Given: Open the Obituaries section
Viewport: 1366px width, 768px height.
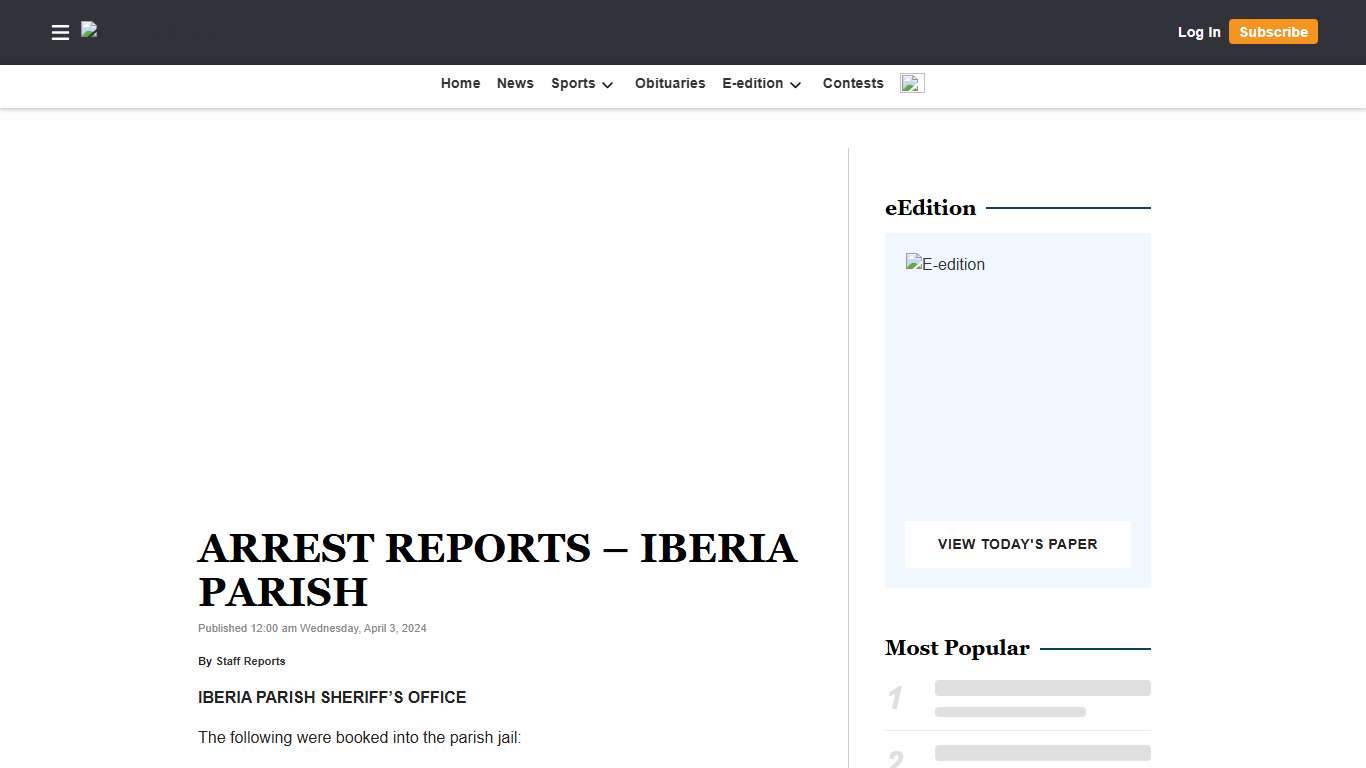Looking at the screenshot, I should 670,83.
